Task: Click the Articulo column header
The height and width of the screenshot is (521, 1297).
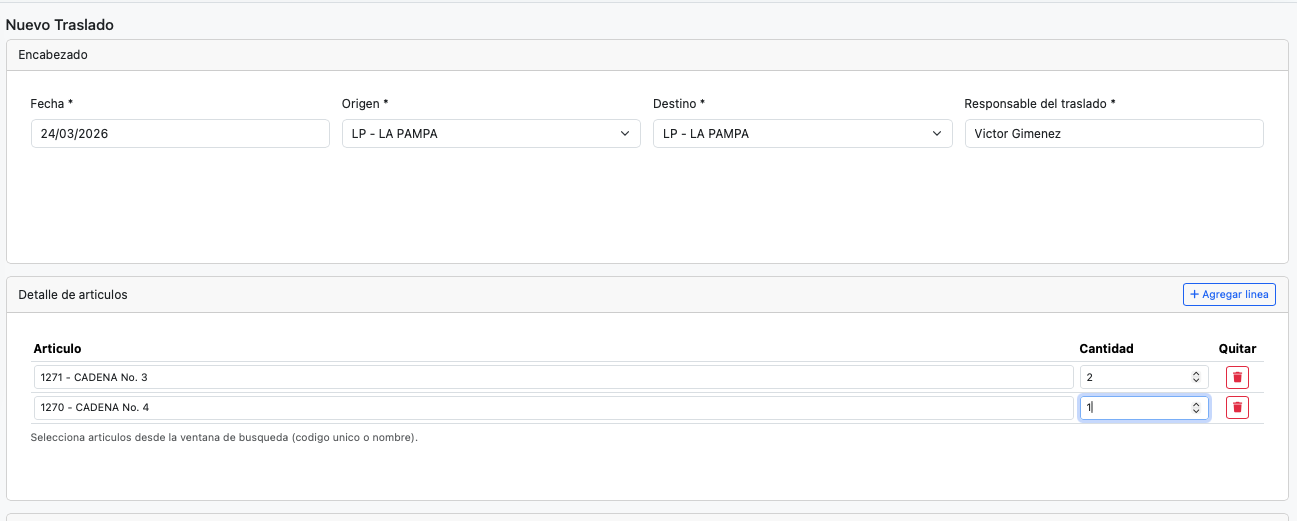Action: coord(57,348)
